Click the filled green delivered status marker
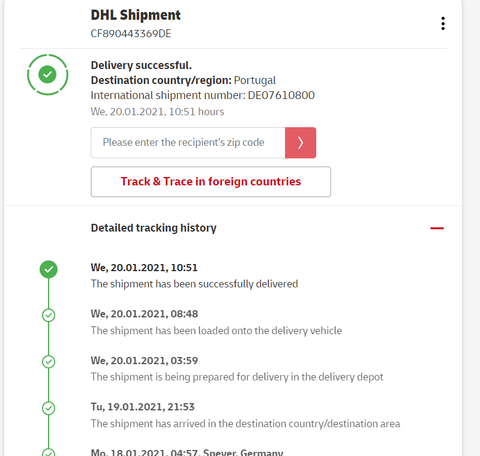The image size is (480, 456). pyautogui.click(x=49, y=269)
